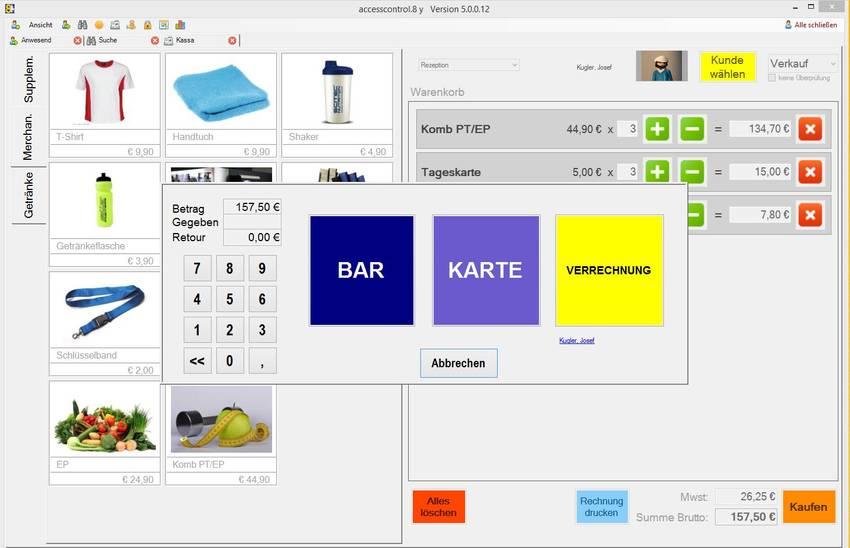Image resolution: width=850 pixels, height=548 pixels.
Task: Click the green user icon in toolbar
Action: [x=66, y=25]
